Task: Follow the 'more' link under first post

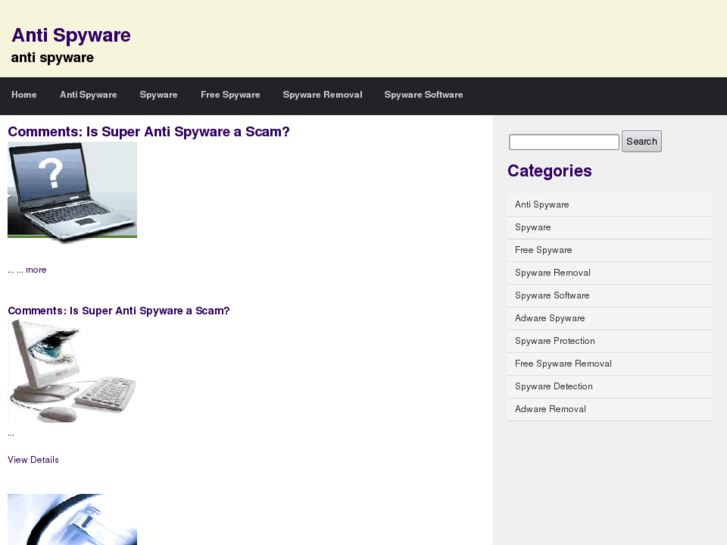Action: [36, 270]
